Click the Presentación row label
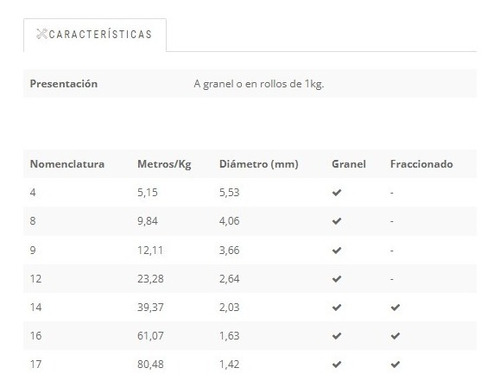500x388 pixels. pyautogui.click(x=64, y=84)
